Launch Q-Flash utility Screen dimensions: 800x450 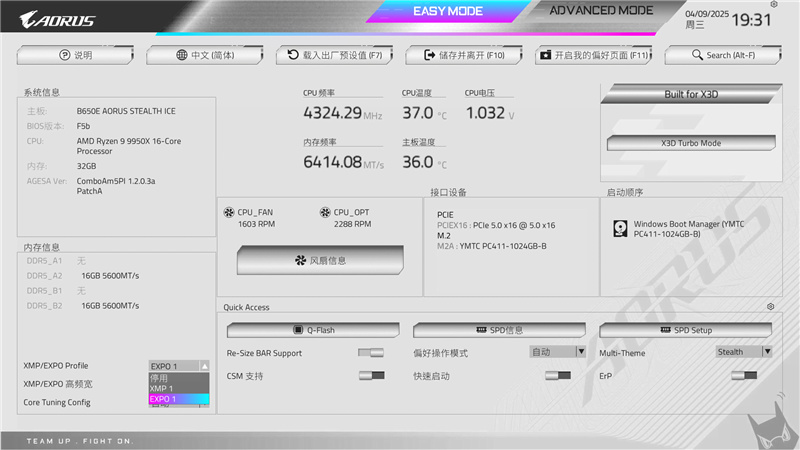coord(313,330)
